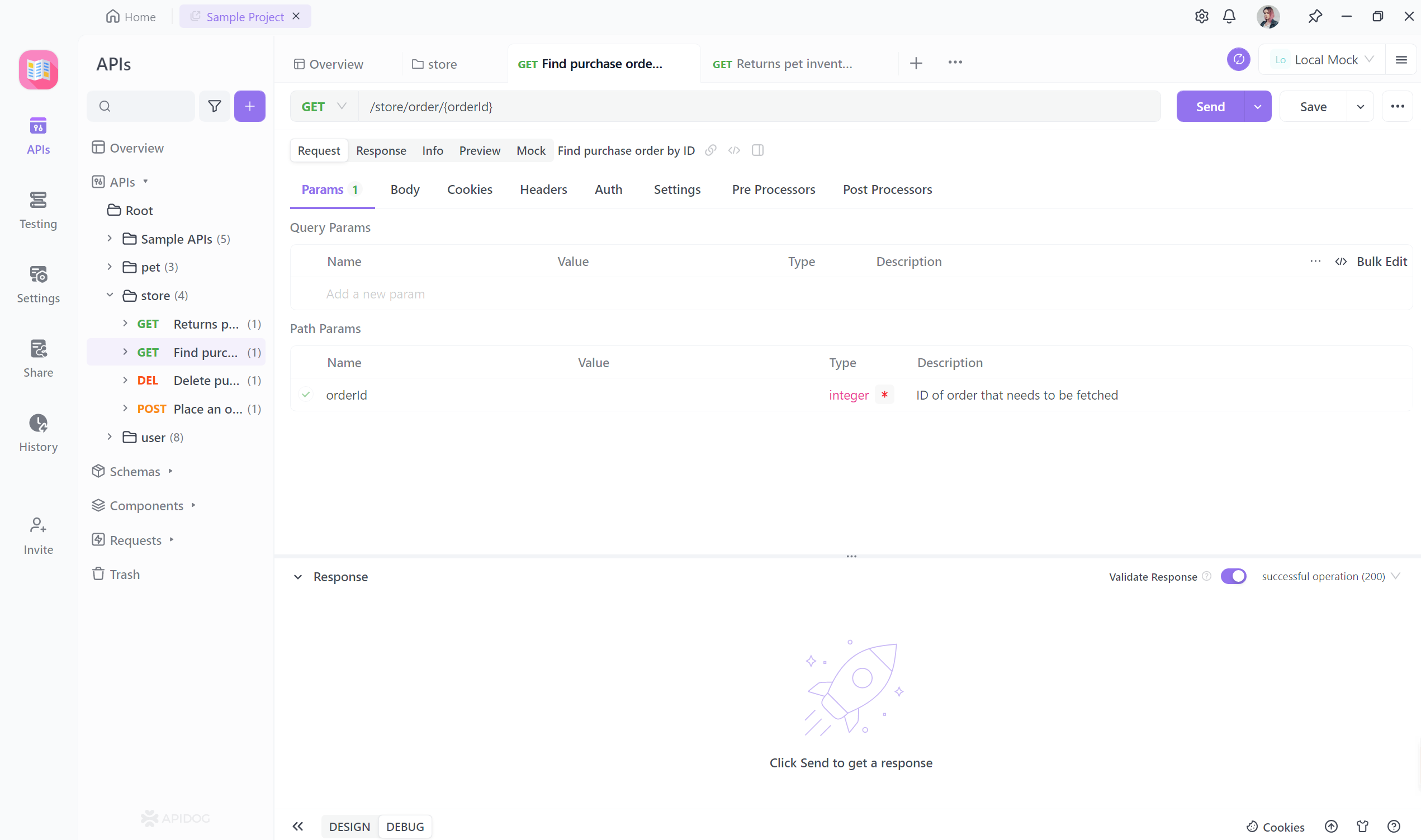Click the help question mark in status bar
This screenshot has width=1421, height=840.
pyautogui.click(x=1394, y=827)
